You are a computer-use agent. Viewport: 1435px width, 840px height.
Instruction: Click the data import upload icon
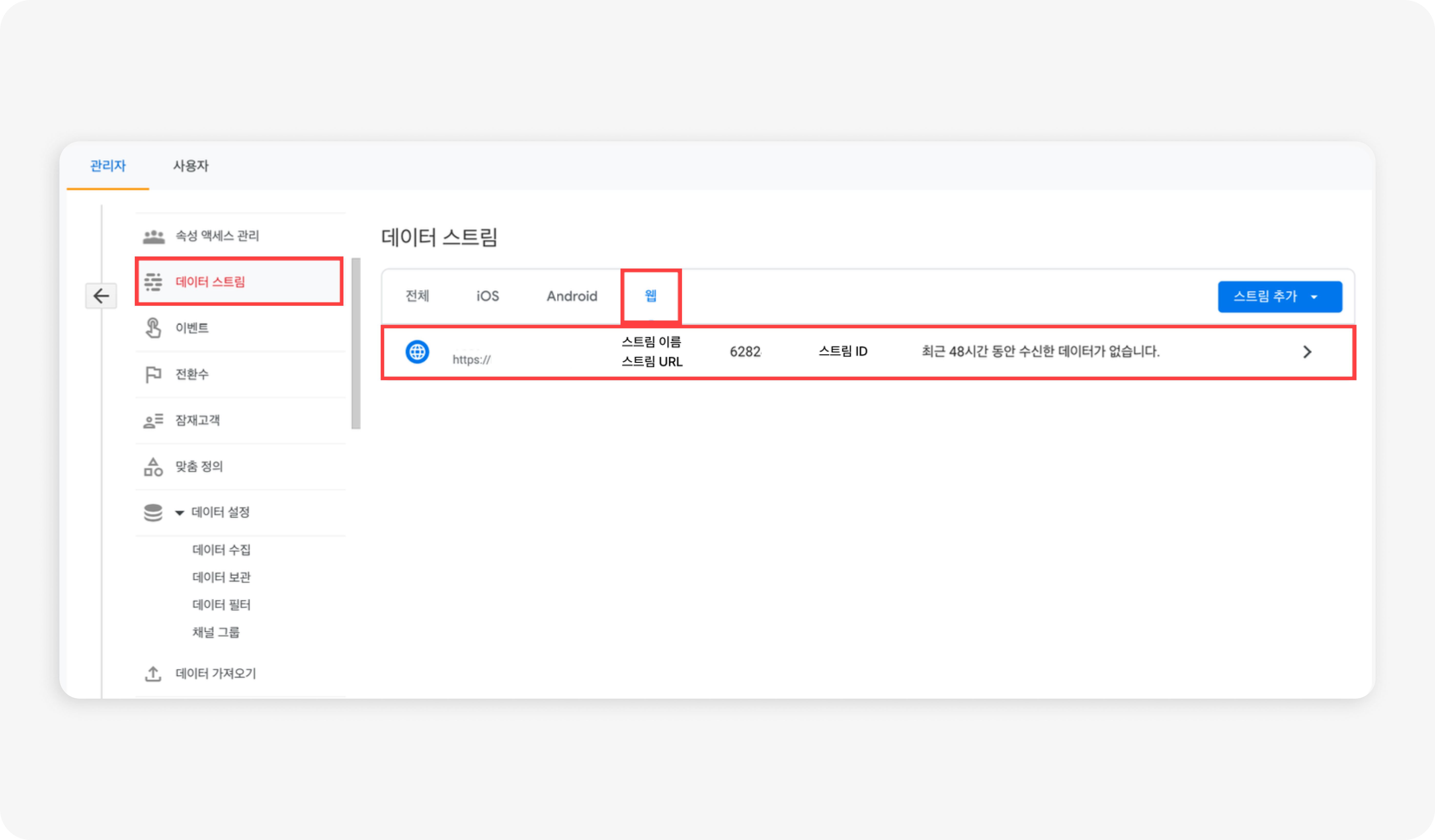point(153,674)
